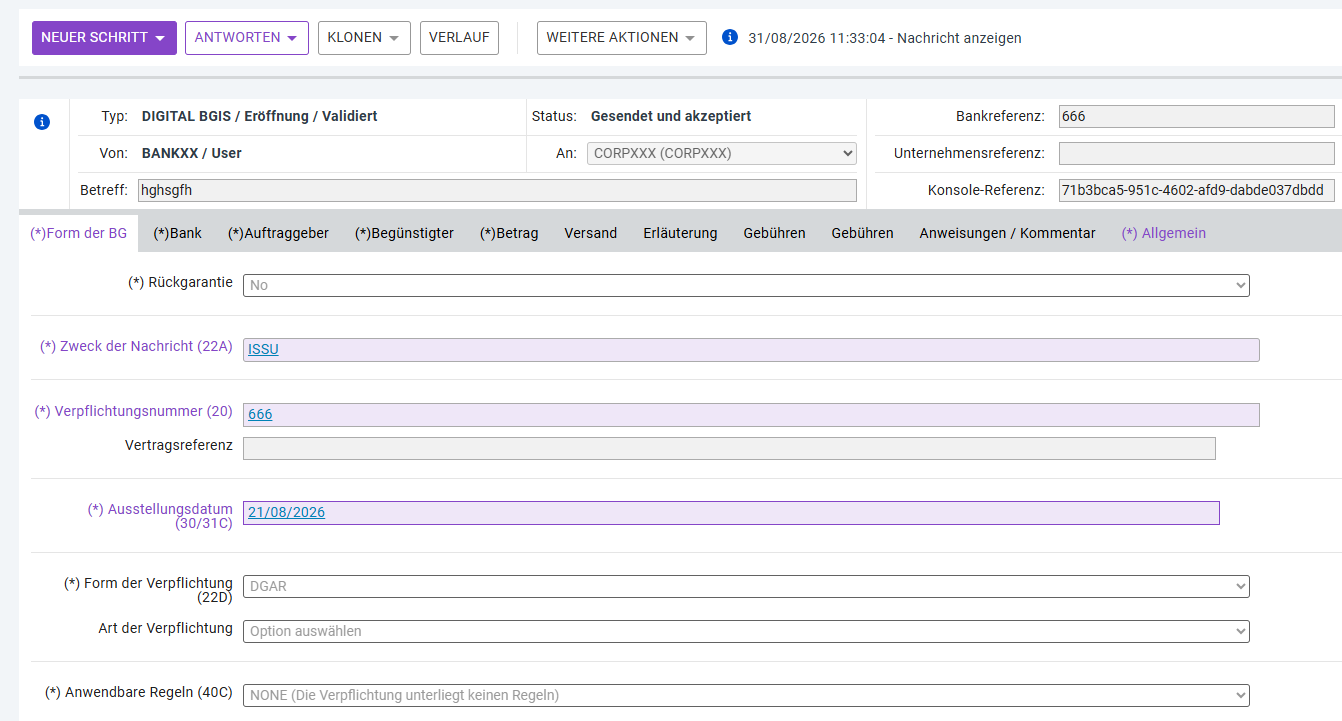This screenshot has width=1342, height=721.
Task: Expand the Anwendbare Regeln (40C) dropdown
Action: point(746,695)
